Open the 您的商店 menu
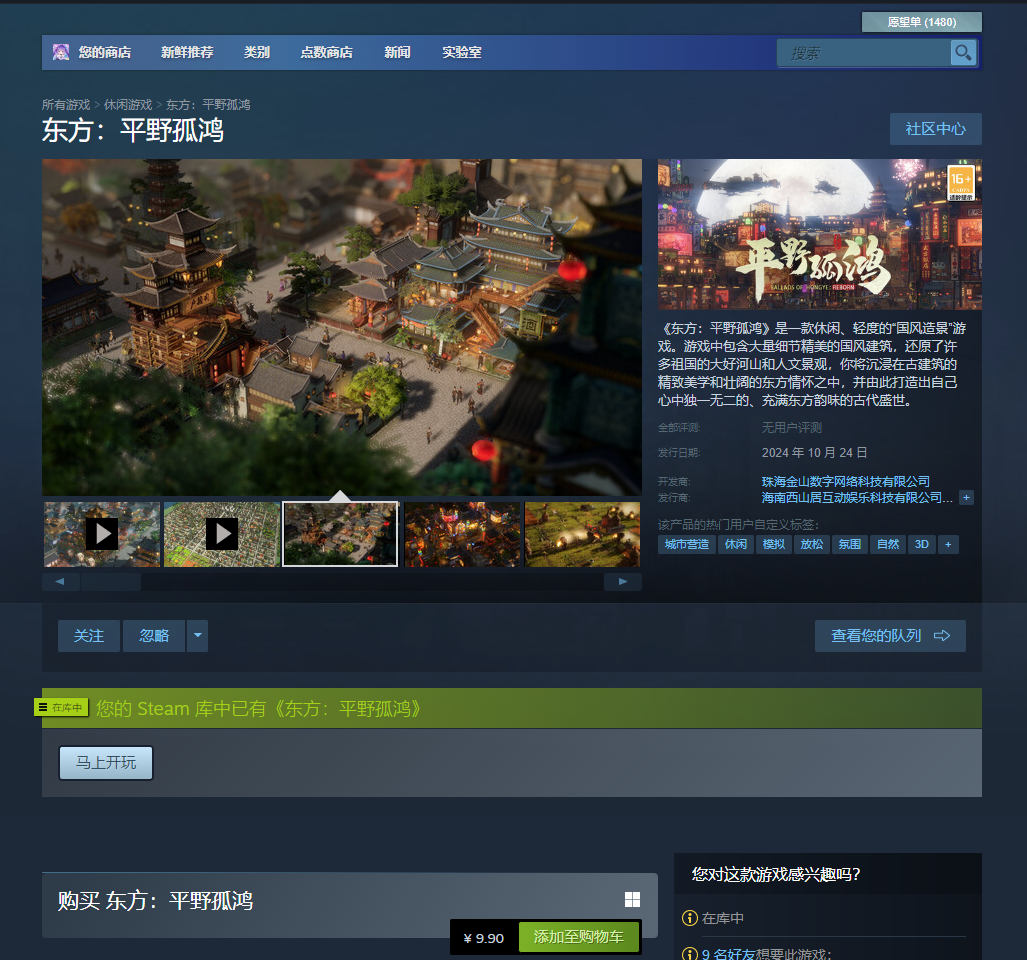Image resolution: width=1027 pixels, height=960 pixels. (105, 52)
